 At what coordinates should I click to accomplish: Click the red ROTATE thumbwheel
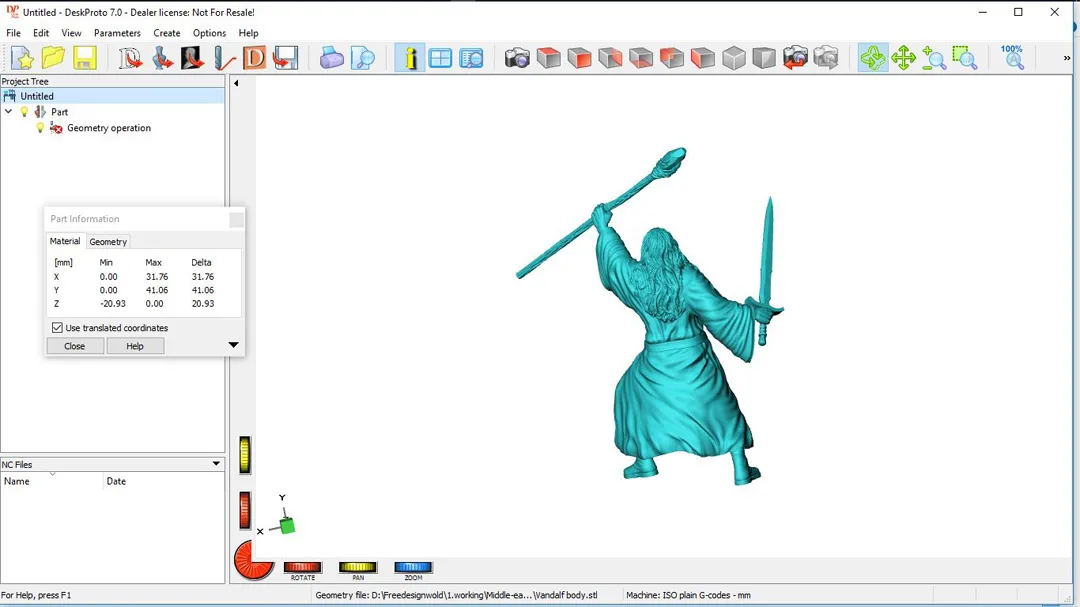tap(302, 567)
